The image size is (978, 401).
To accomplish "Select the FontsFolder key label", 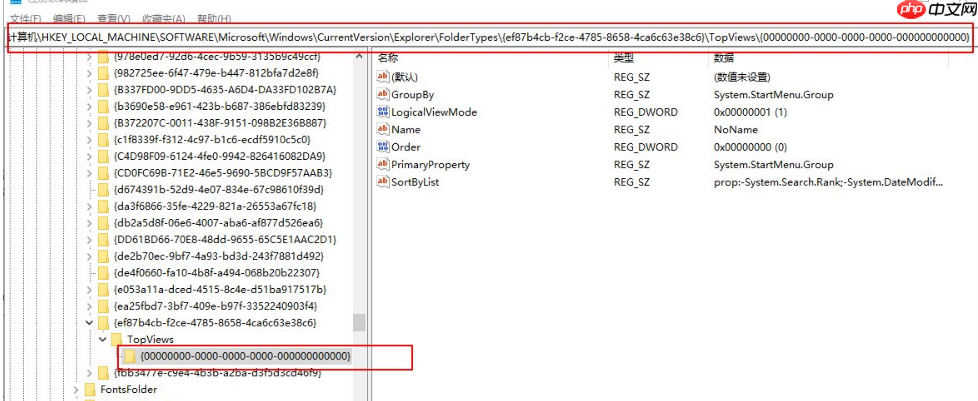I will point(128,390).
